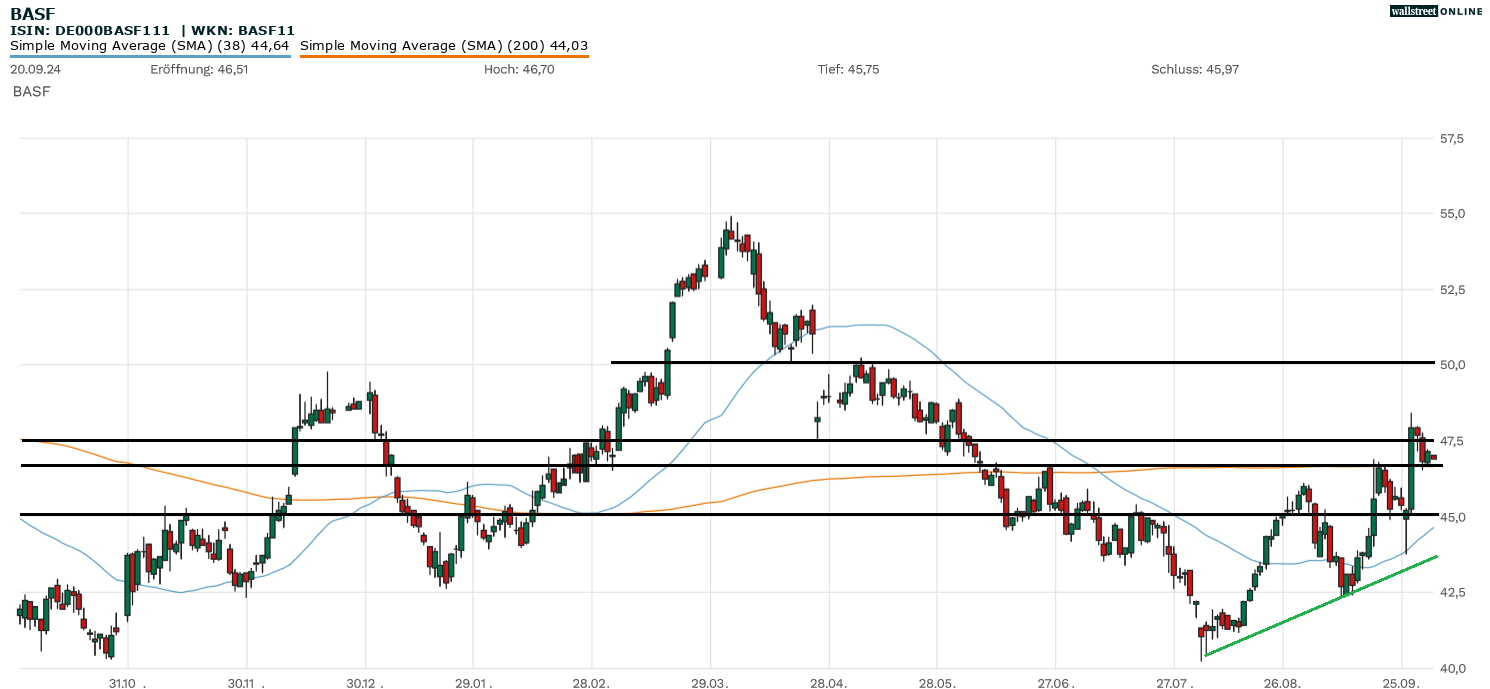This screenshot has height=689, width=1490.
Task: Click the 28.02. date on the x-axis
Action: click(x=591, y=684)
